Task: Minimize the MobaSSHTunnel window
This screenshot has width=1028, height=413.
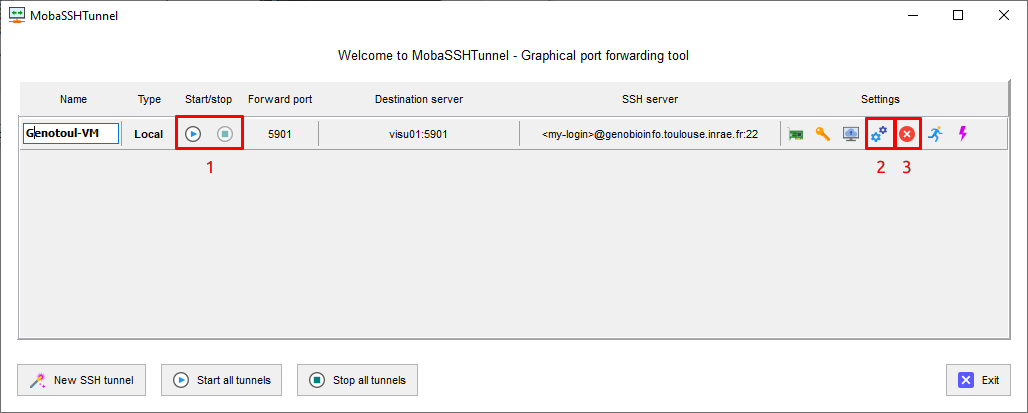Action: tap(913, 16)
